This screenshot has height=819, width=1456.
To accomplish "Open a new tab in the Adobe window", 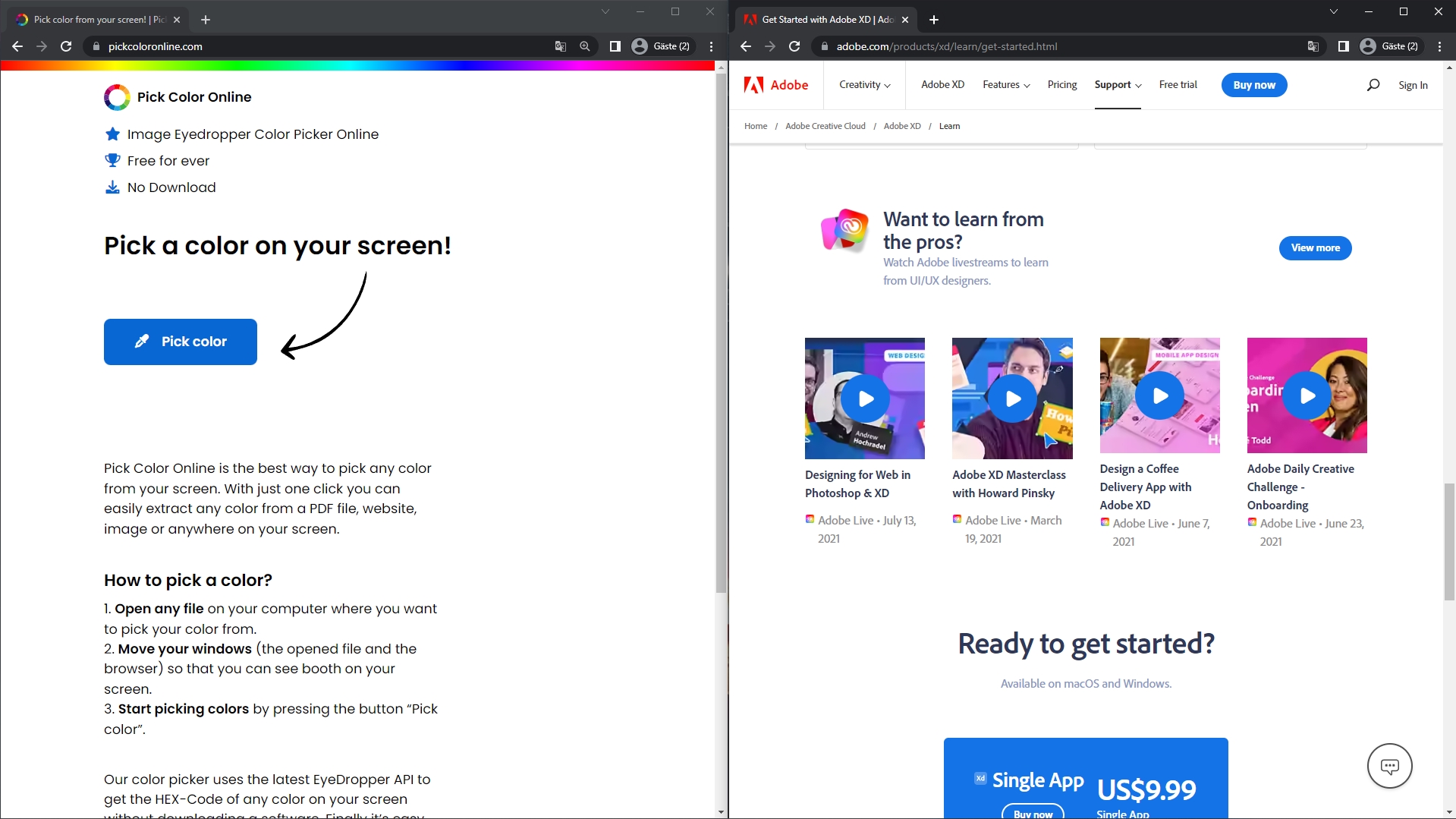I will coord(934,20).
